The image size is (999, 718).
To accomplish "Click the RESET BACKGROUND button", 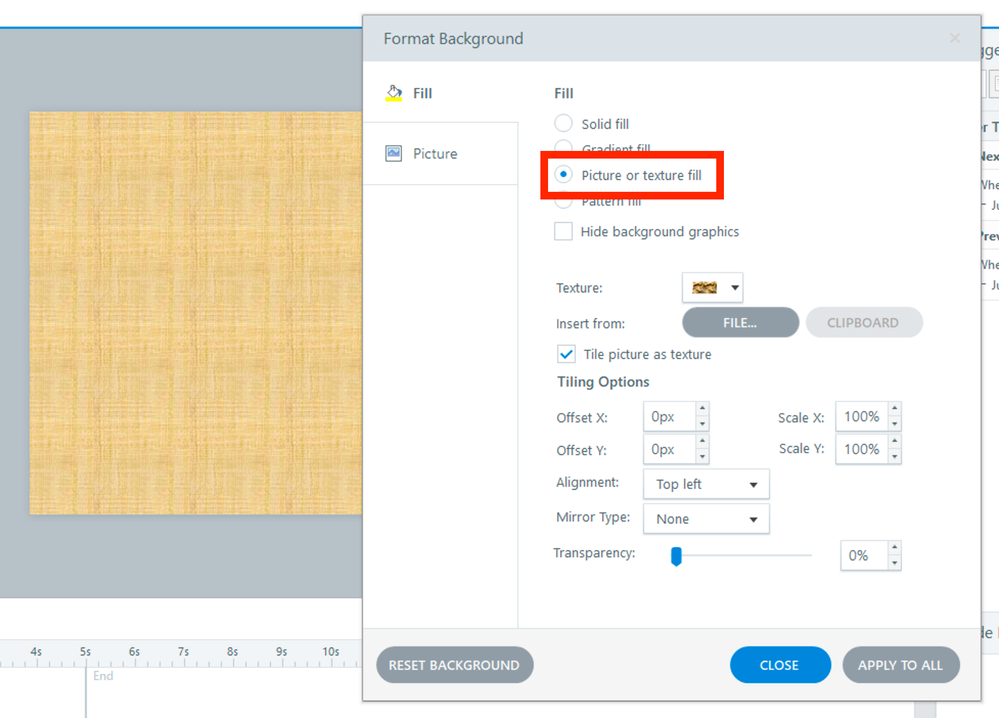I will 455,665.
